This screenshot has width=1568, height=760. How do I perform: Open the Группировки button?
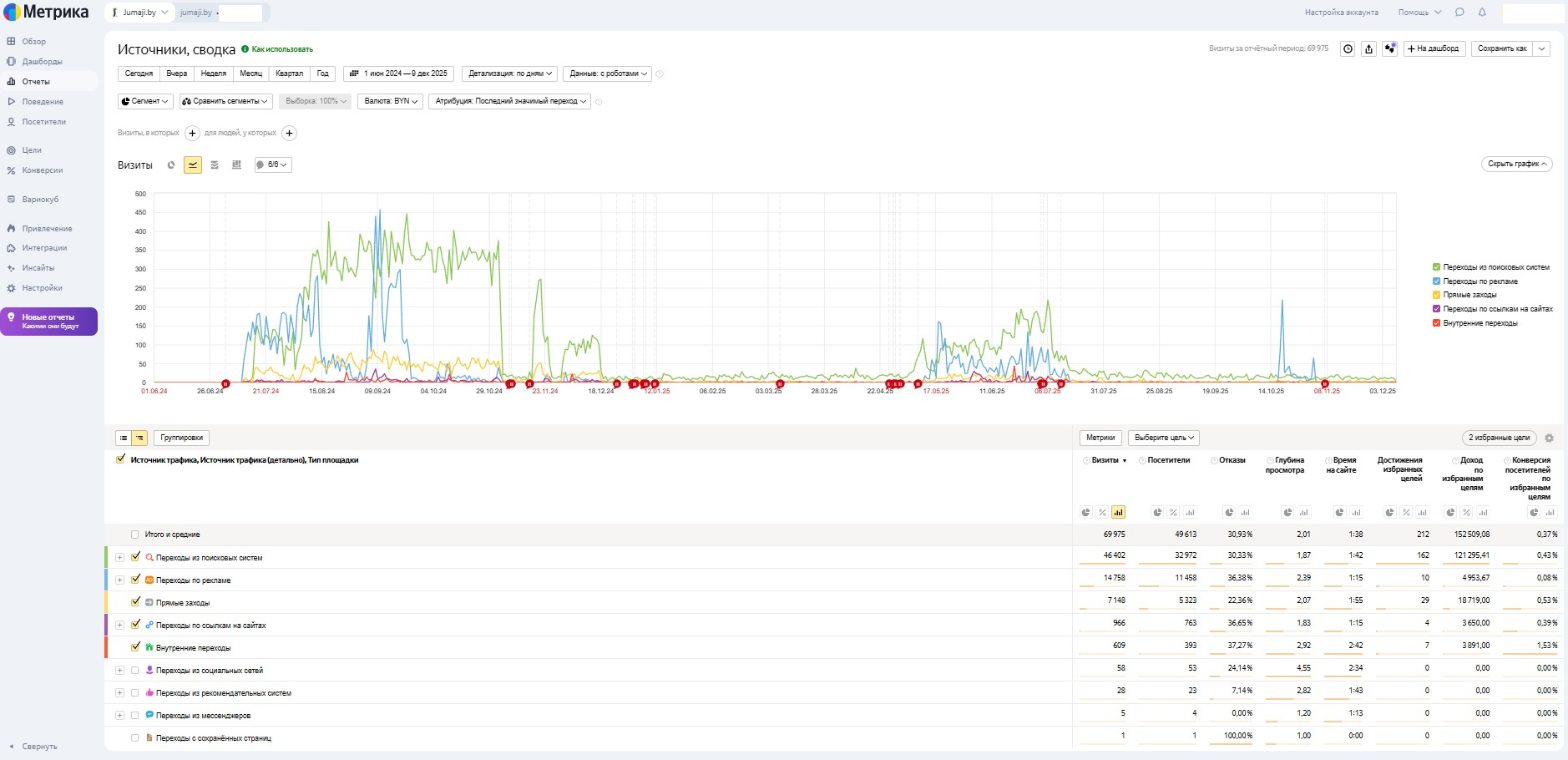[181, 438]
